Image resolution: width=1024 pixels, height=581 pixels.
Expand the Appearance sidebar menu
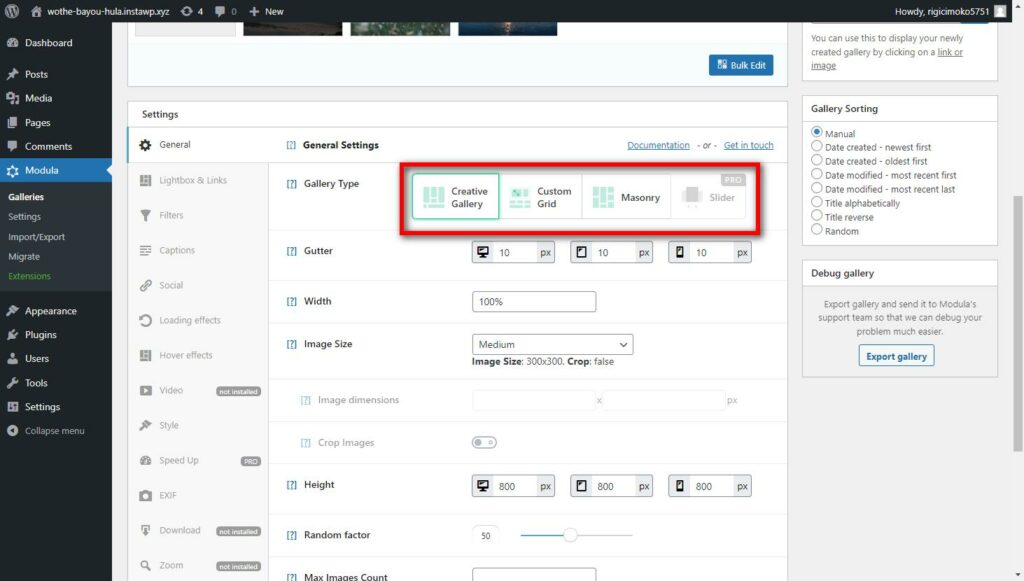click(x=50, y=311)
